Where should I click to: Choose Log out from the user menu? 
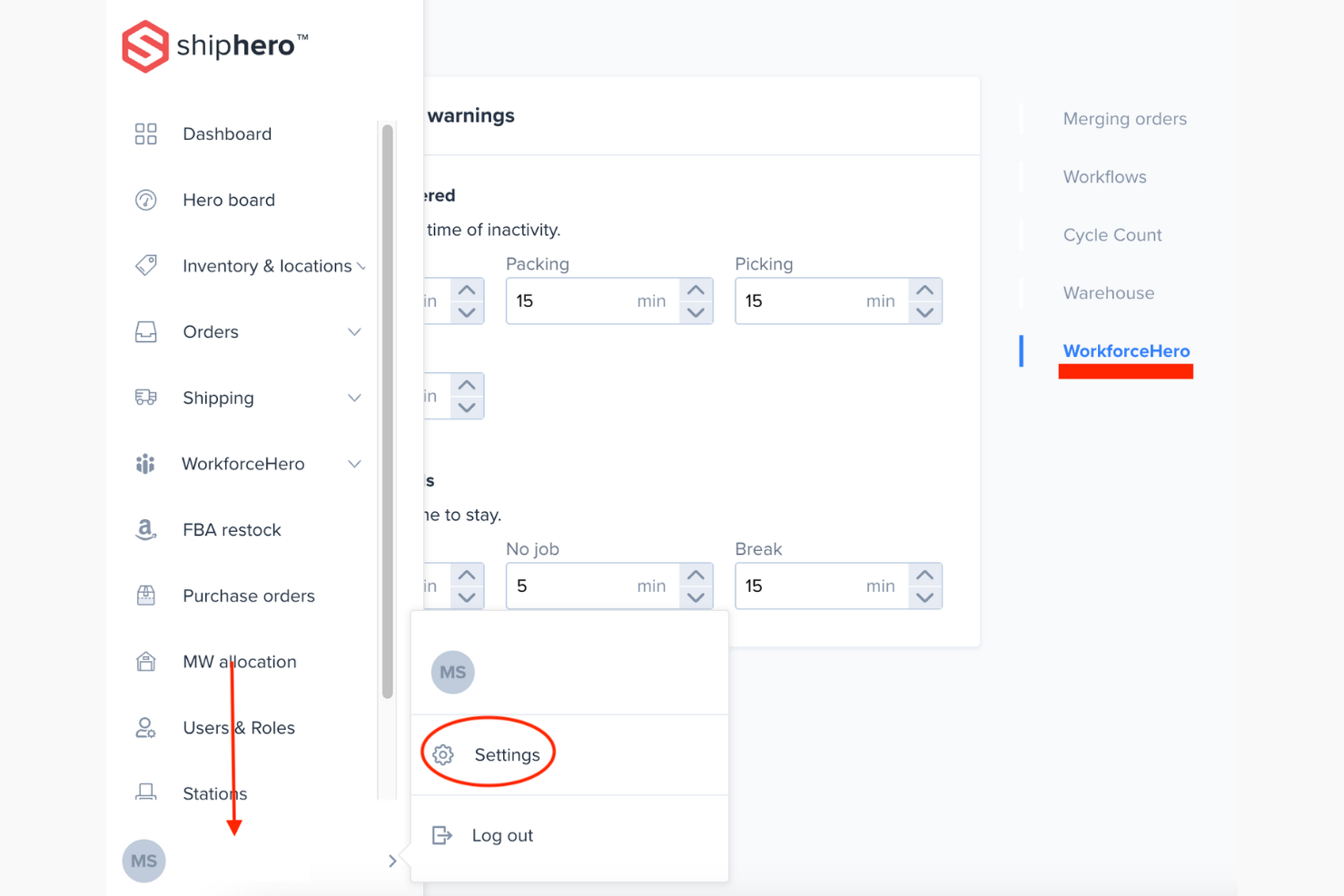point(502,835)
